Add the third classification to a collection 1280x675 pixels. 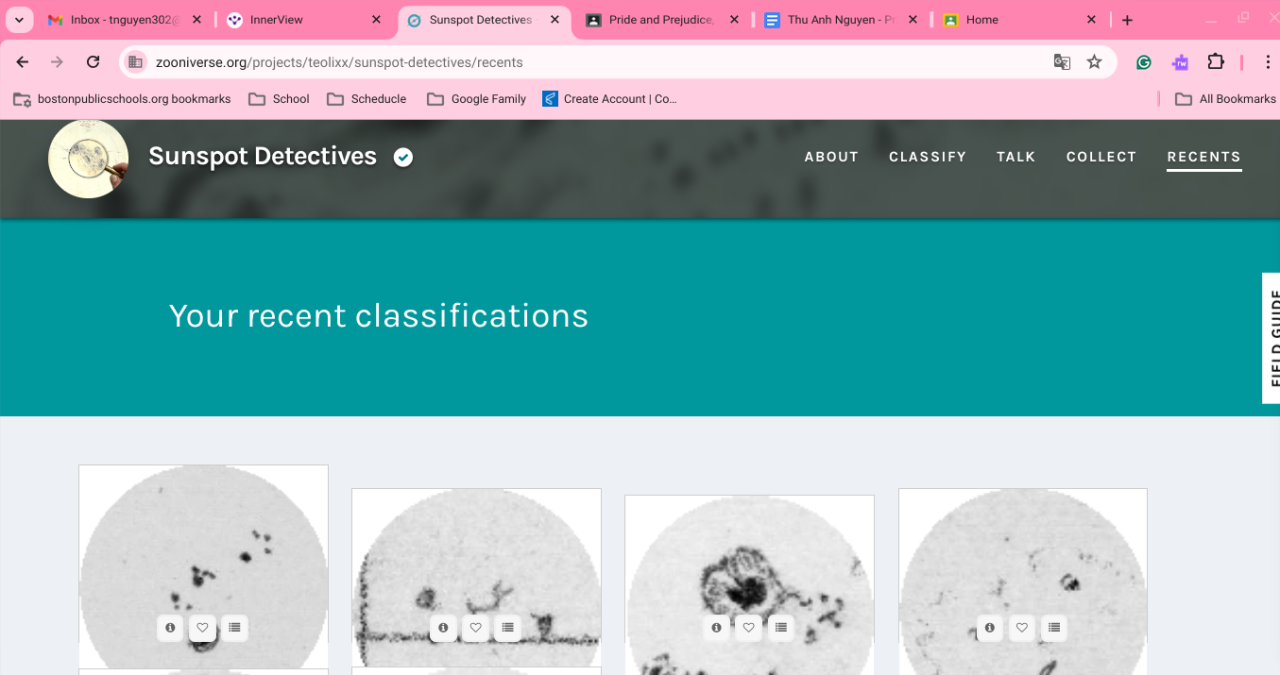(780, 628)
